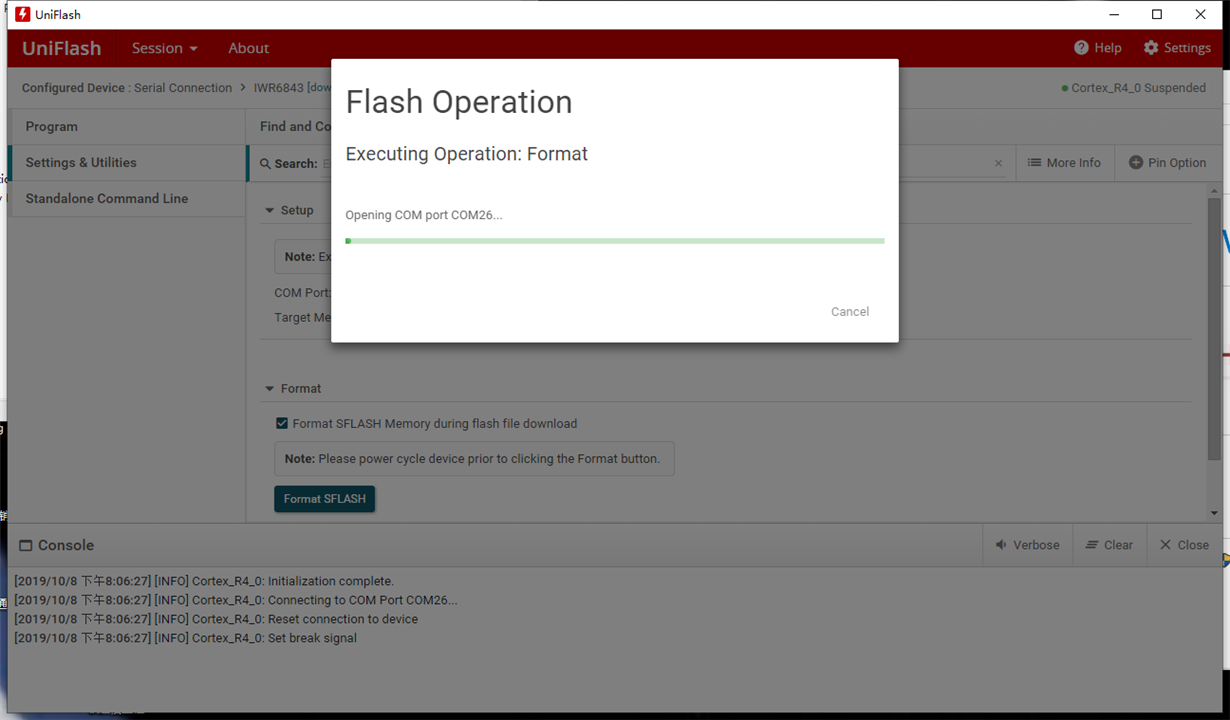Open Settings using the gear icon
Viewport: 1230px width, 720px height.
pyautogui.click(x=1151, y=48)
